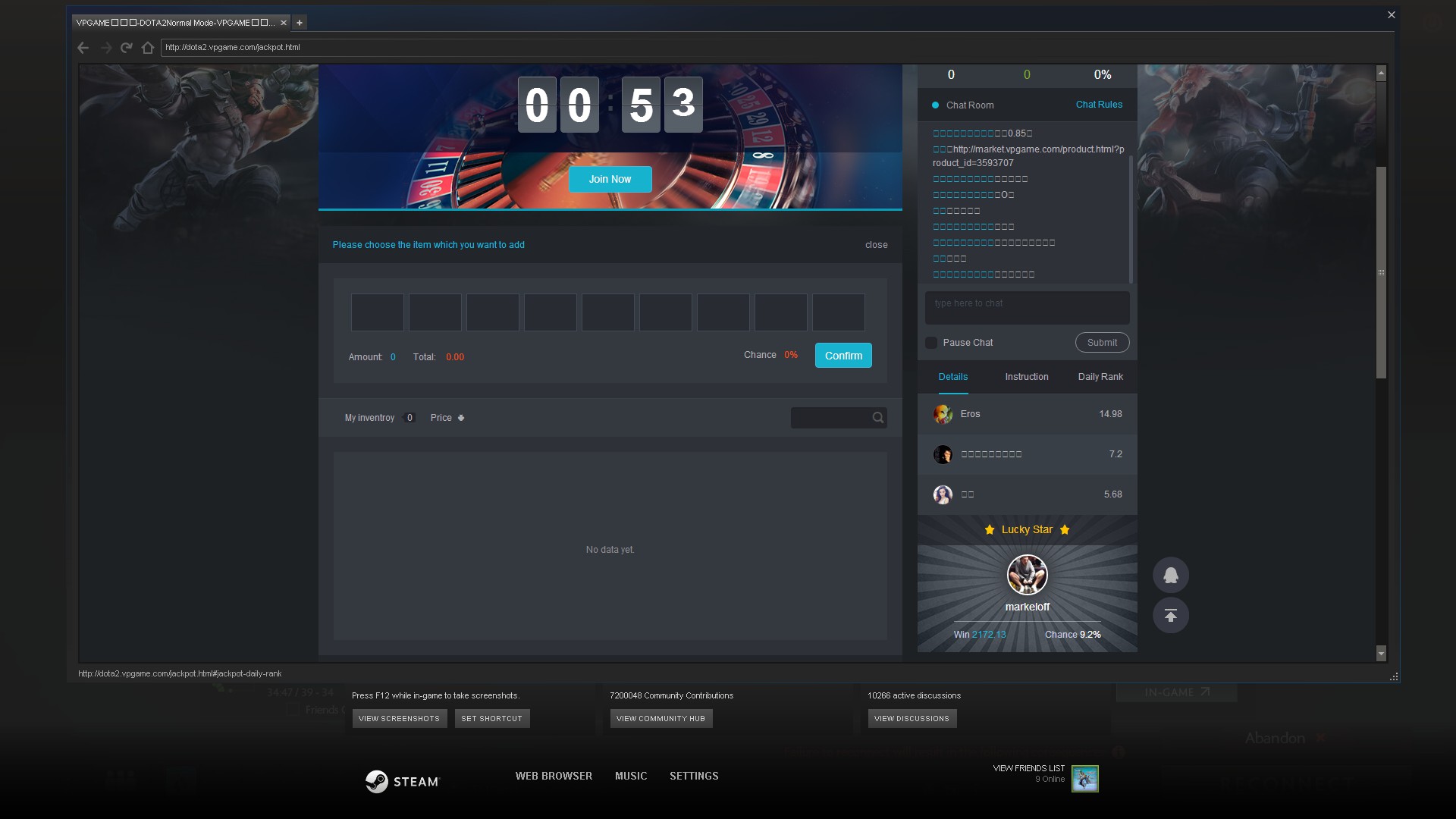Image resolution: width=1456 pixels, height=819 pixels.
Task: Enable the Pause Chat checkbox
Action: [931, 343]
